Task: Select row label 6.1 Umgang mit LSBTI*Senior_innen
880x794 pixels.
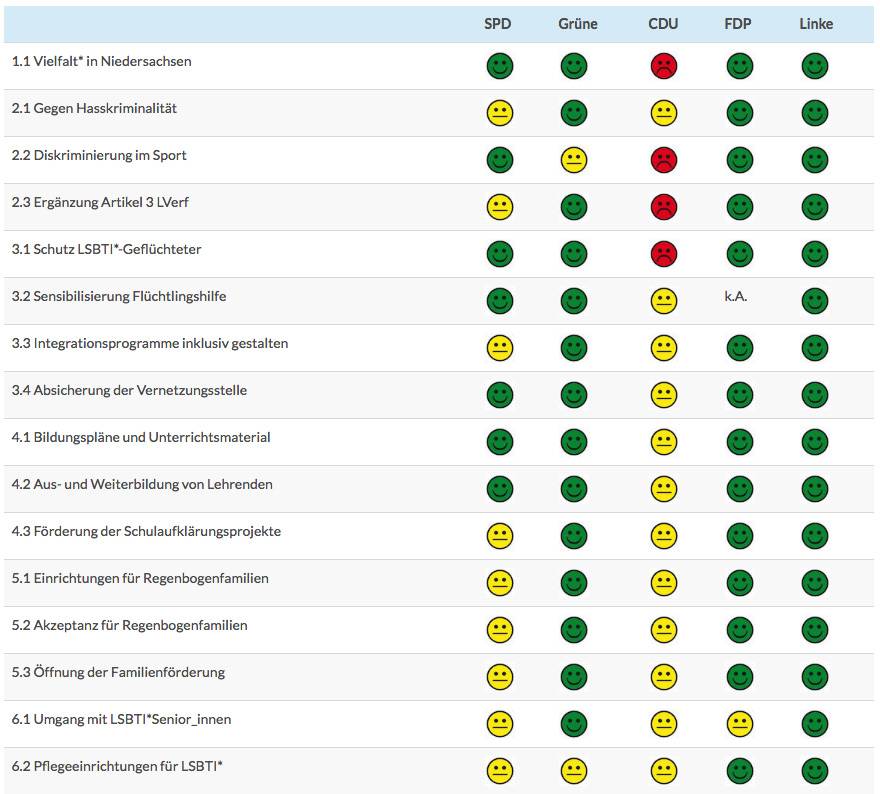Action: click(121, 719)
